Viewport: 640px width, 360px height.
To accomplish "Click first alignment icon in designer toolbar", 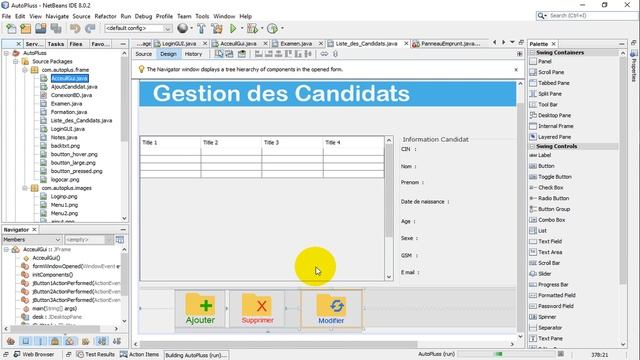I will point(259,54).
